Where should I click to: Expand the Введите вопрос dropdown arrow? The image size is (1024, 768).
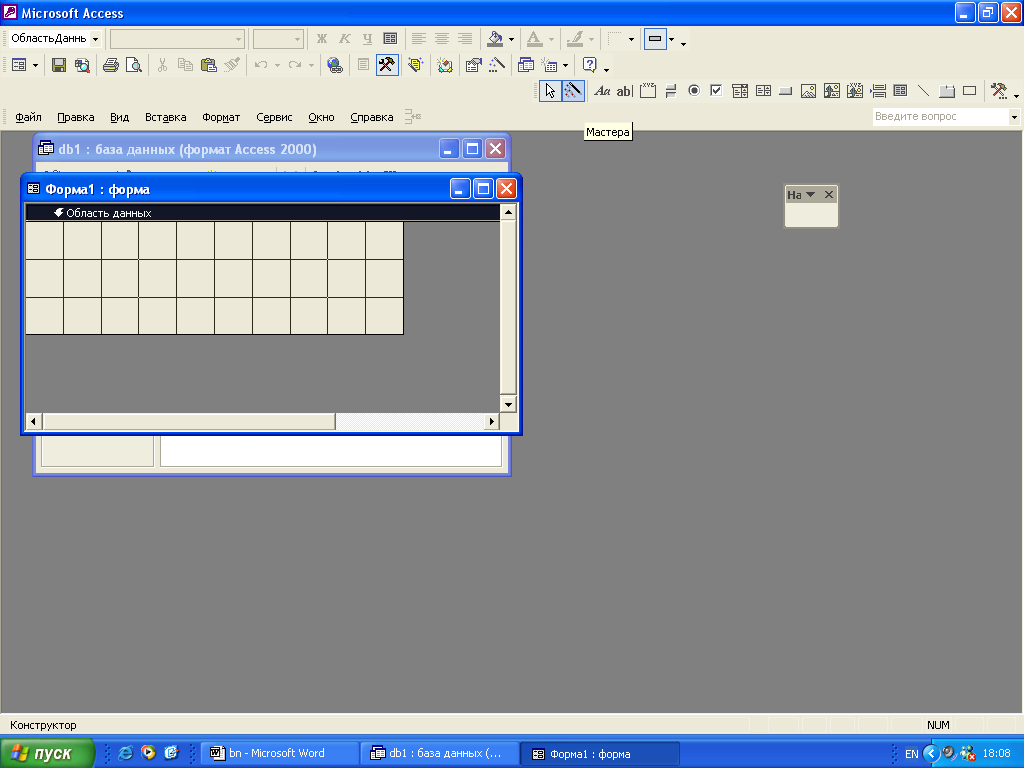(x=1014, y=117)
